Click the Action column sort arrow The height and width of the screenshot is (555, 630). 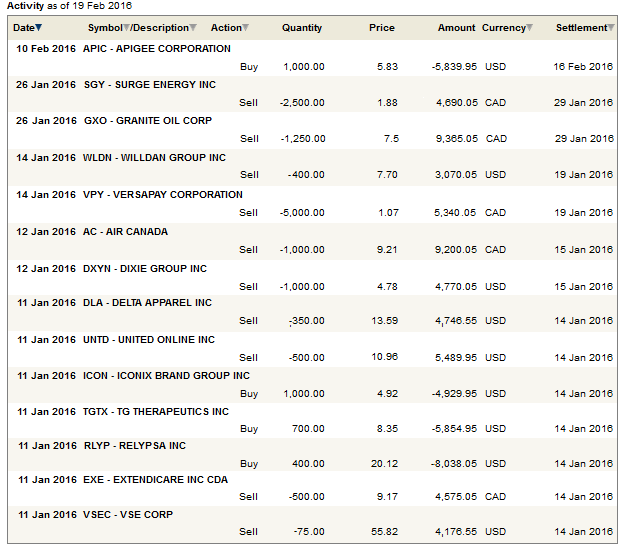[246, 28]
